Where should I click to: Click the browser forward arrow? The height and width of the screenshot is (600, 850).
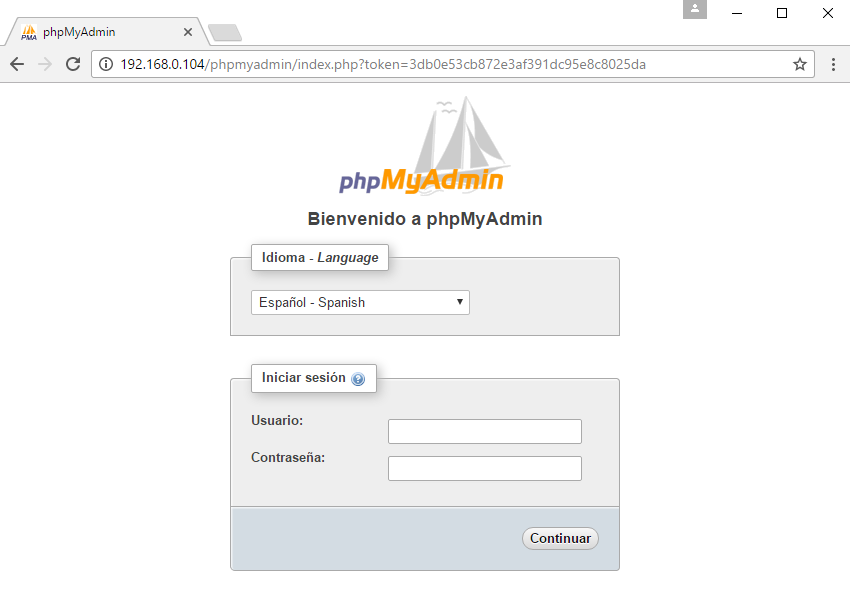46,64
